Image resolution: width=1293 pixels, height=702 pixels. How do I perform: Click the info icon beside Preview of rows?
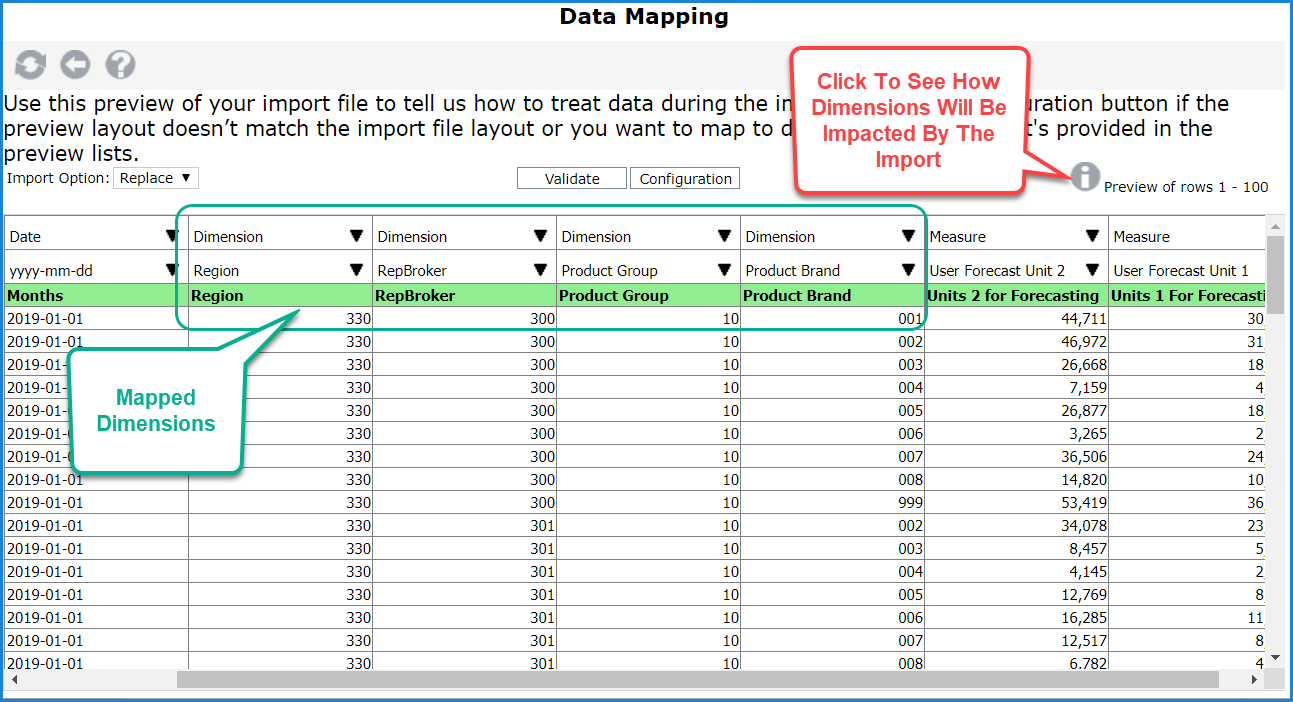click(x=1085, y=176)
